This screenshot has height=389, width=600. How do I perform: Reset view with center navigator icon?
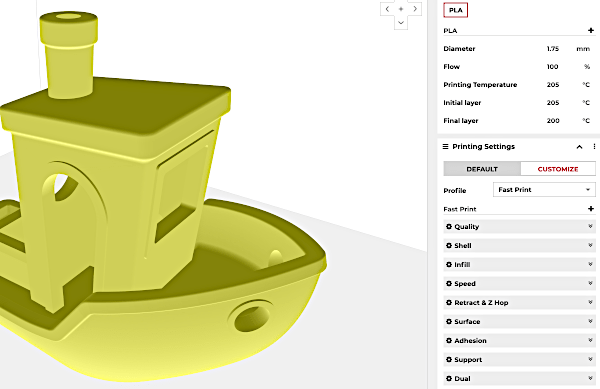(401, 9)
